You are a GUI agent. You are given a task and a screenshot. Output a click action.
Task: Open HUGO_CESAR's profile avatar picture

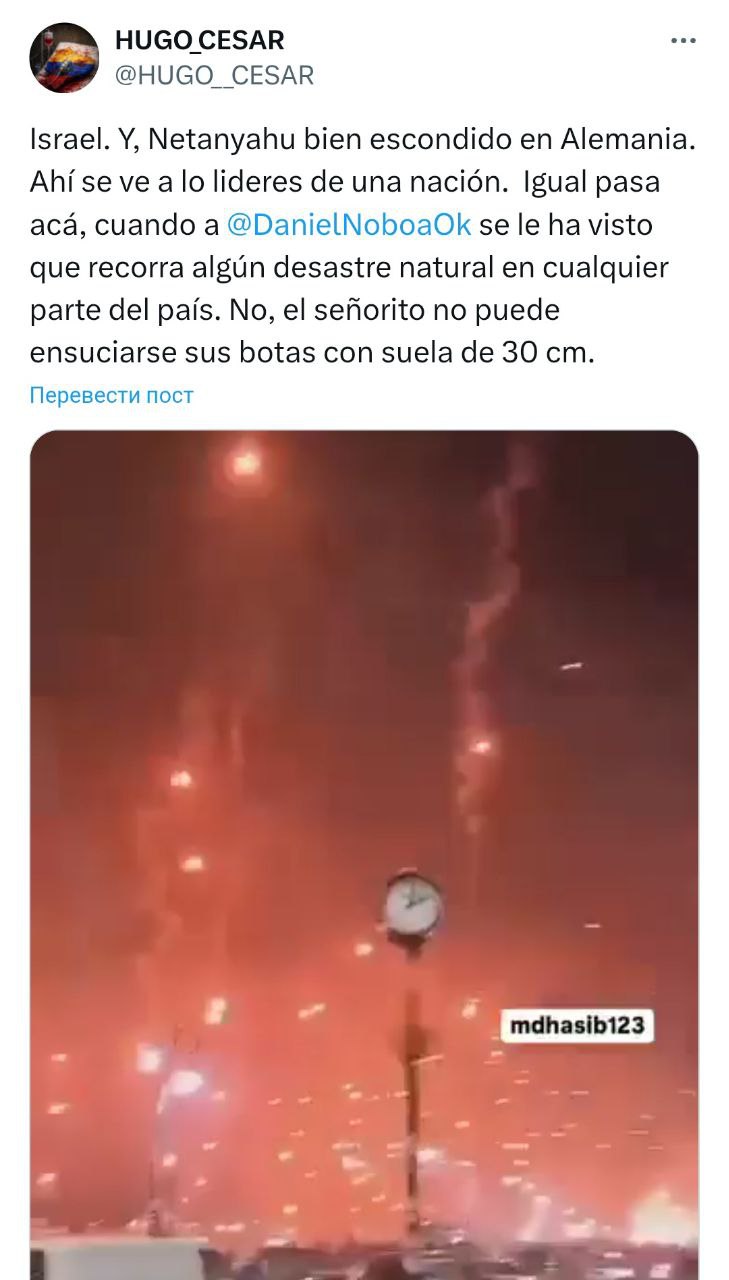pyautogui.click(x=64, y=58)
